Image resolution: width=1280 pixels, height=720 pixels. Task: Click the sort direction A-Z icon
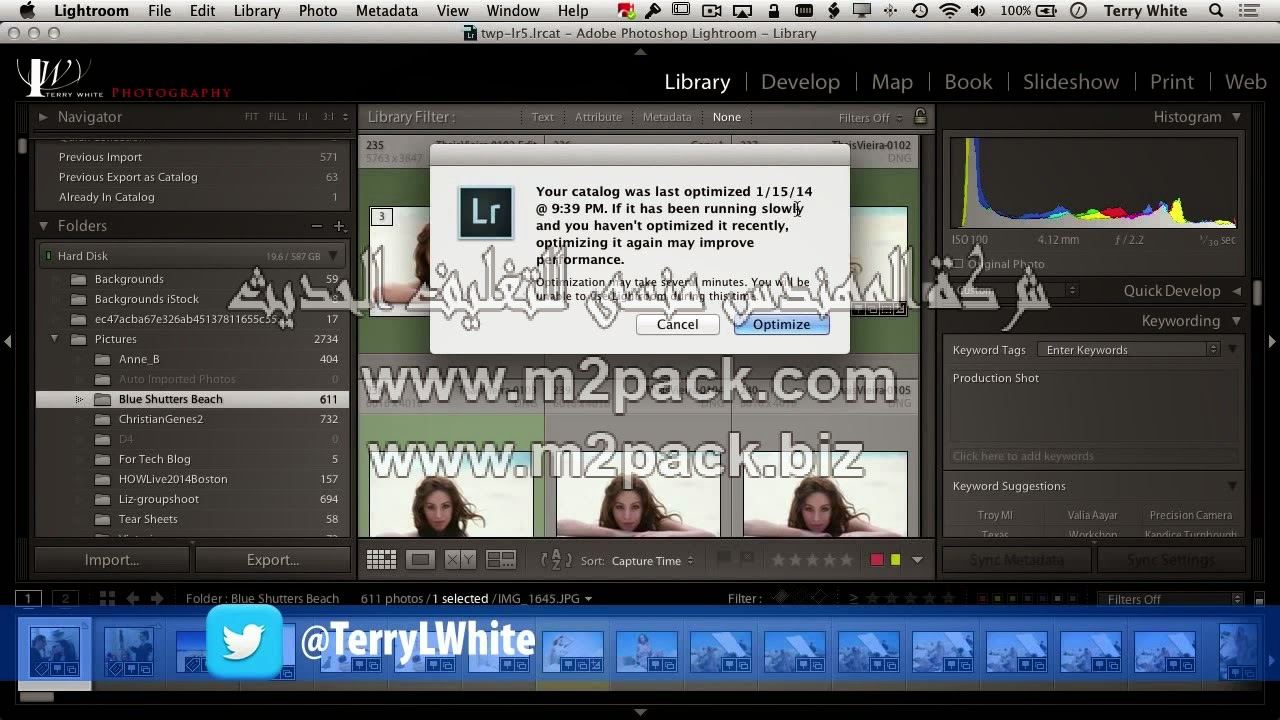(x=556, y=560)
